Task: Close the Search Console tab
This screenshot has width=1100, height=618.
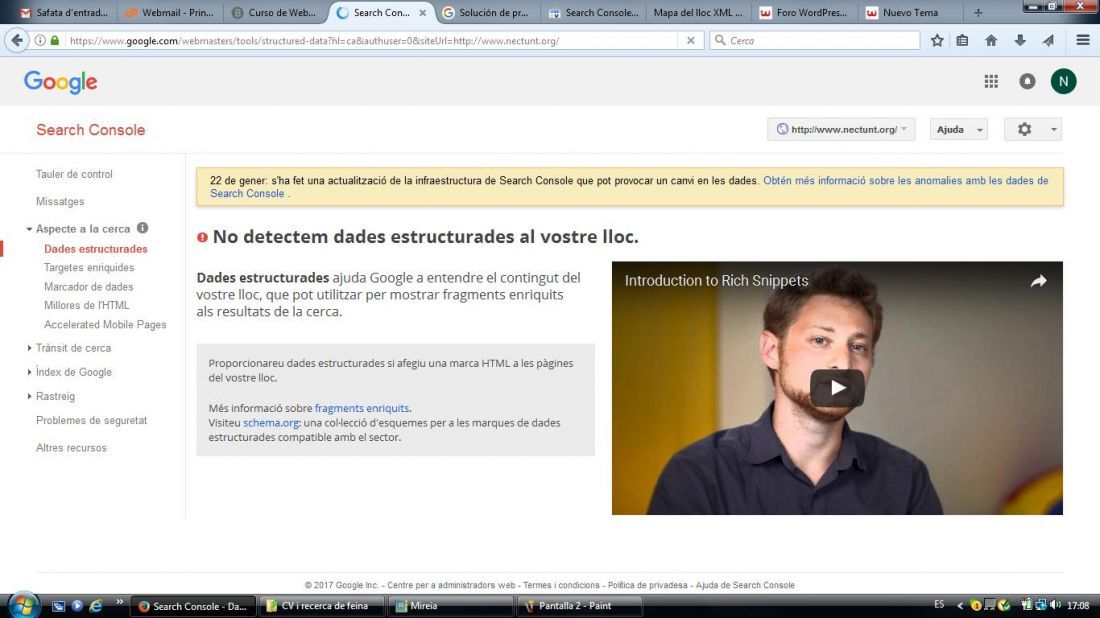Action: (x=422, y=13)
